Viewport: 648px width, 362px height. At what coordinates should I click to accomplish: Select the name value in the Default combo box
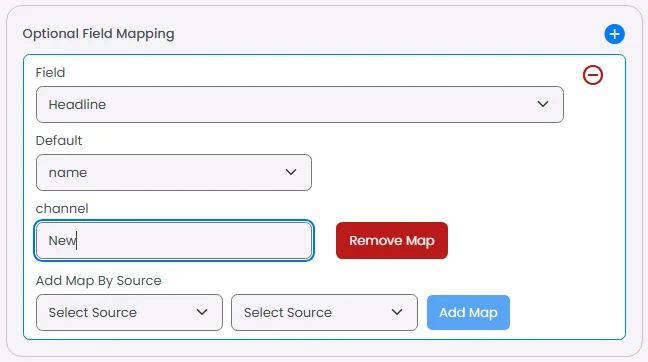click(68, 173)
